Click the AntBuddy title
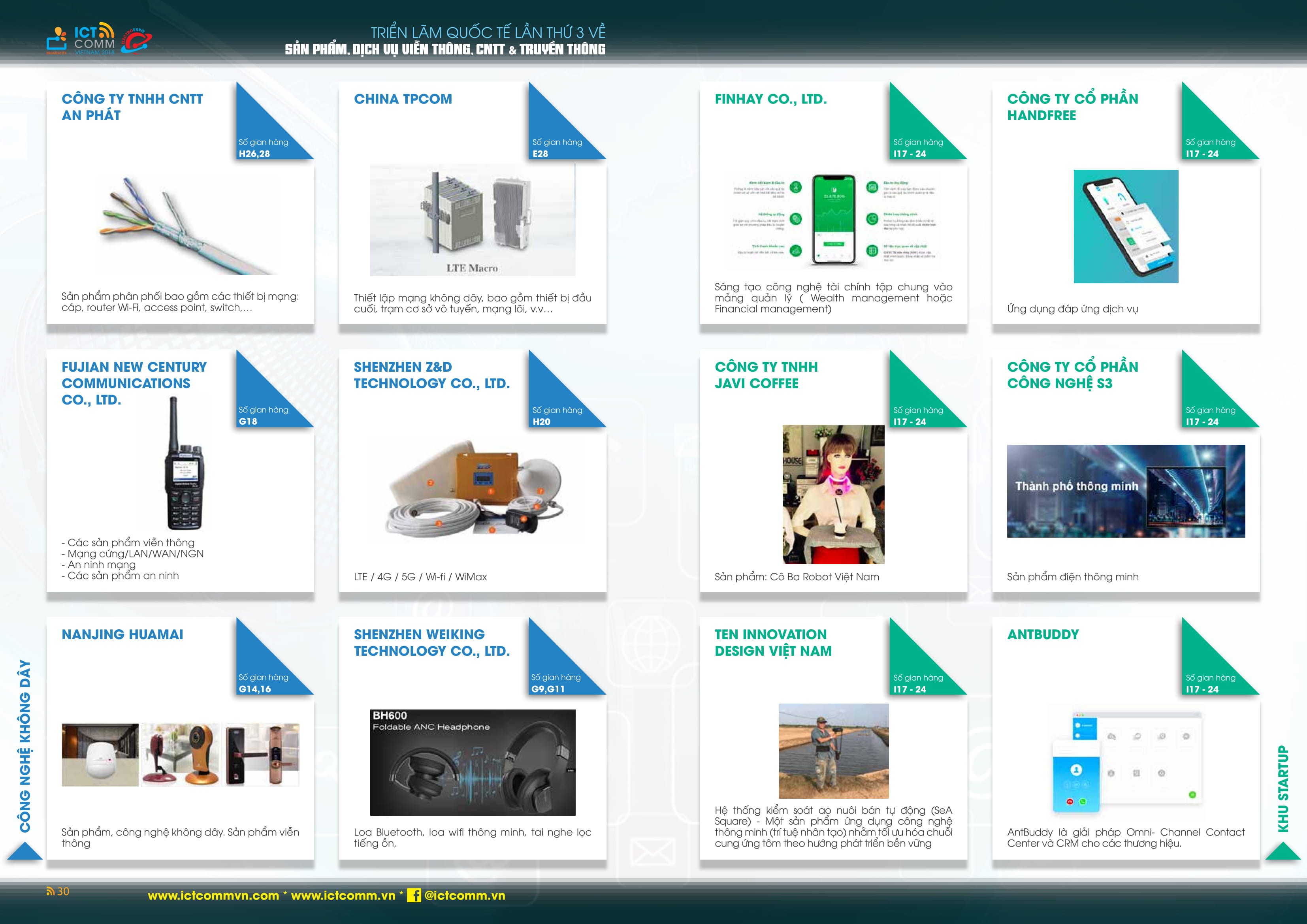The width and height of the screenshot is (1307, 924). click(x=1043, y=634)
